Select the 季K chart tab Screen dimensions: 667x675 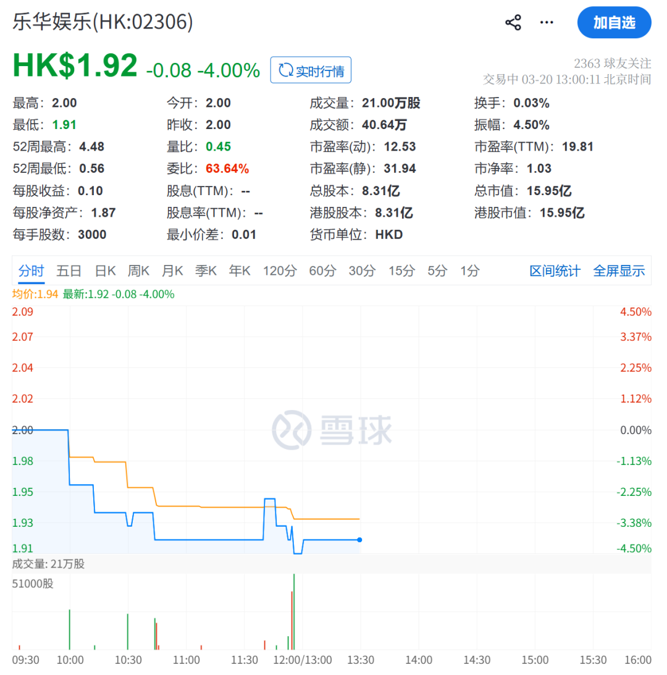206,270
